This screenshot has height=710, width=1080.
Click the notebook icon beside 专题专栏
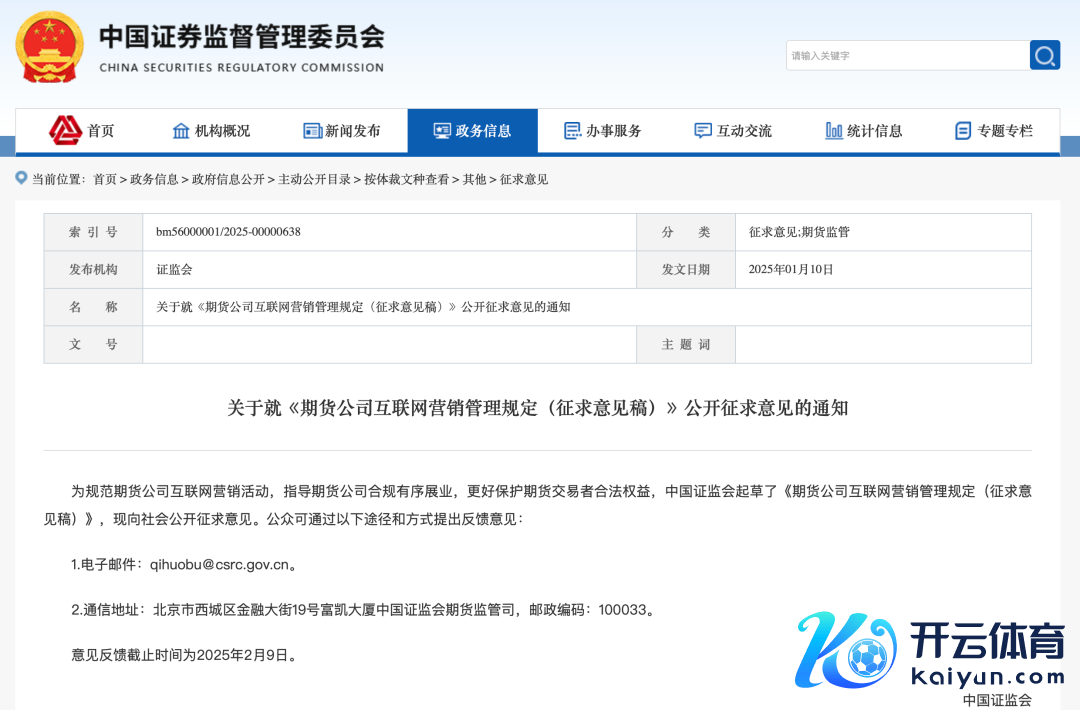963,131
